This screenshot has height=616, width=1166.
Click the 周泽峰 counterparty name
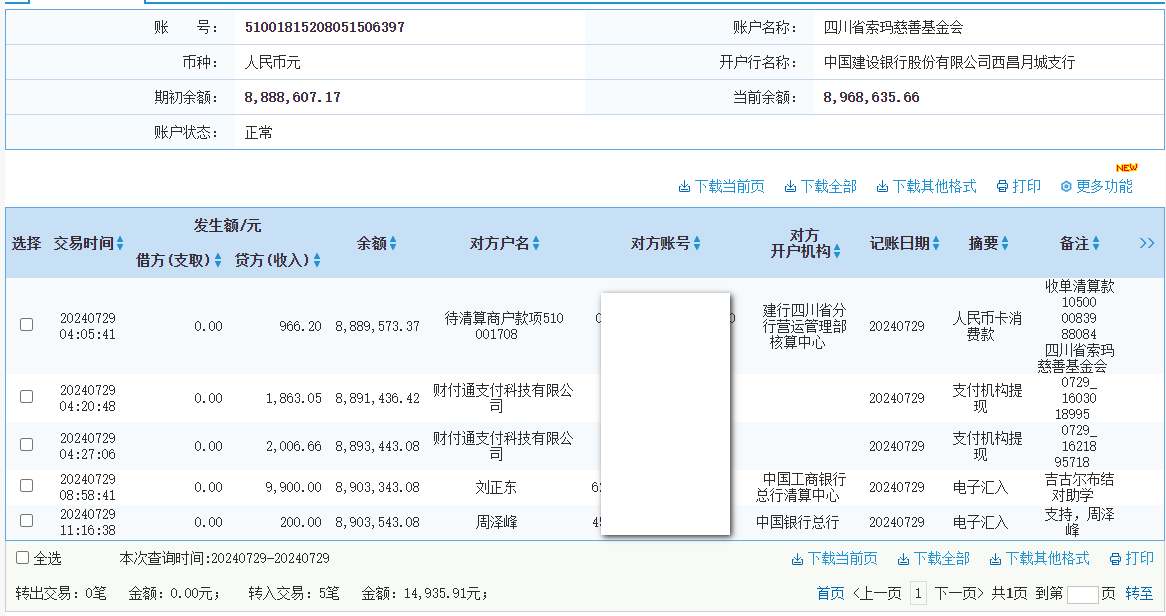pyautogui.click(x=496, y=522)
